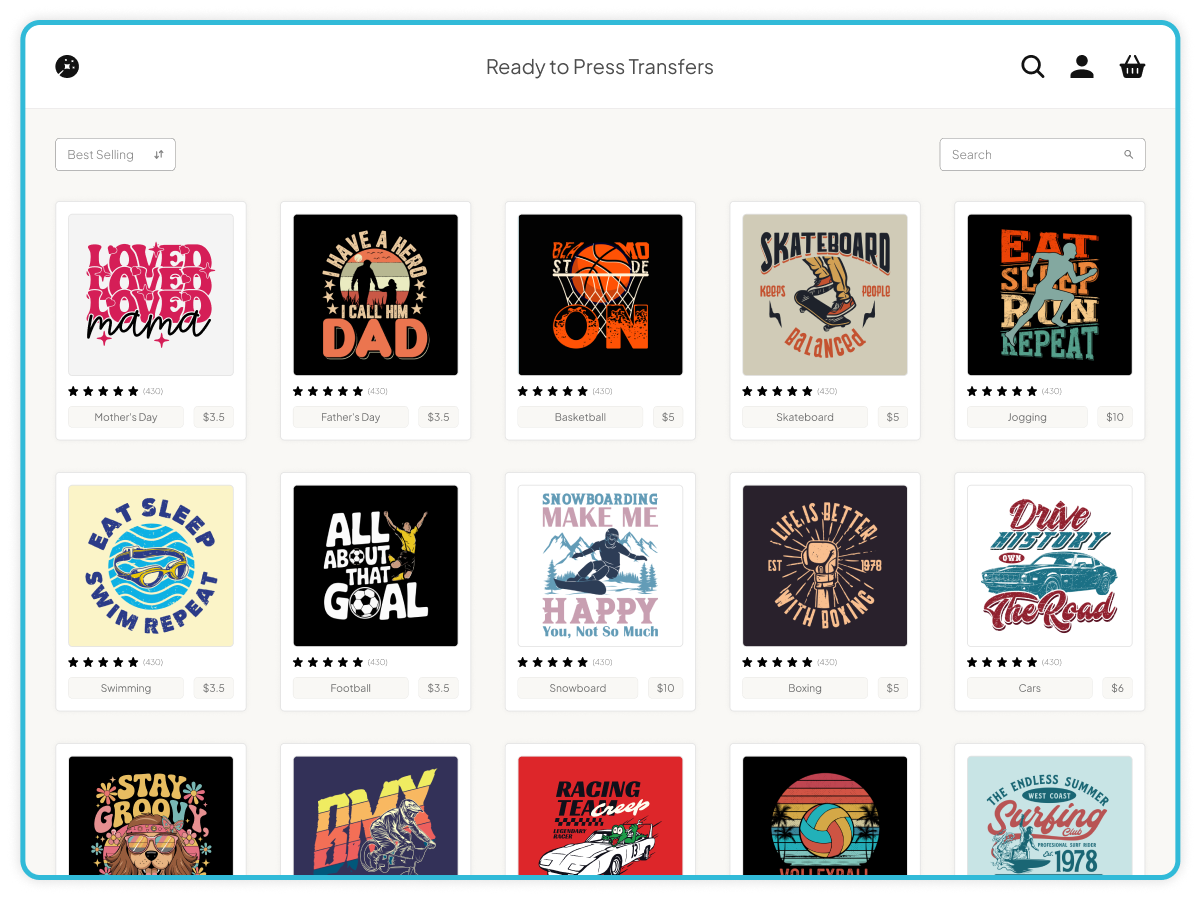Image resolution: width=1201 pixels, height=900 pixels.
Task: Click star rating under Boxing design
Action: [778, 662]
